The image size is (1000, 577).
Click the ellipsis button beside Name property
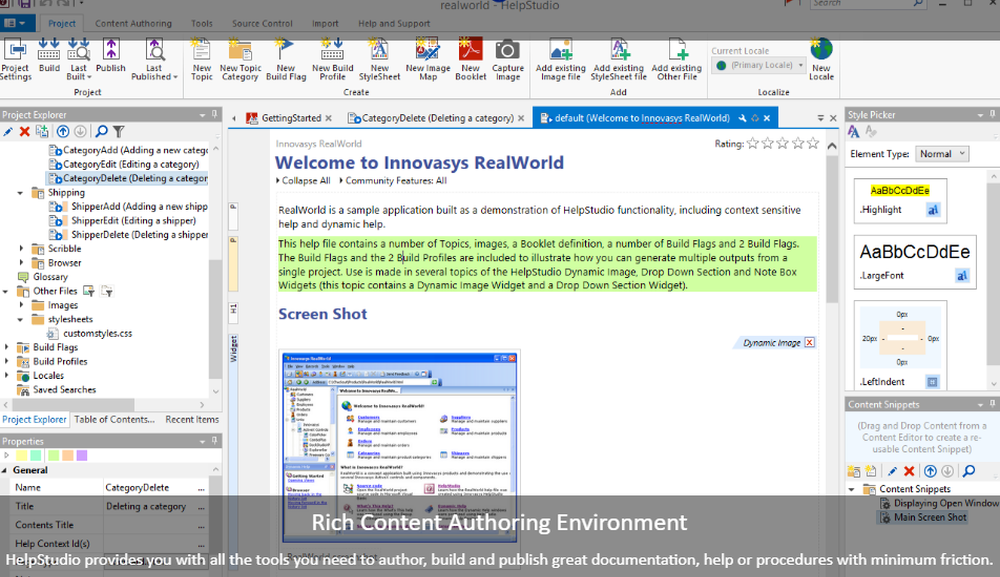[202, 488]
